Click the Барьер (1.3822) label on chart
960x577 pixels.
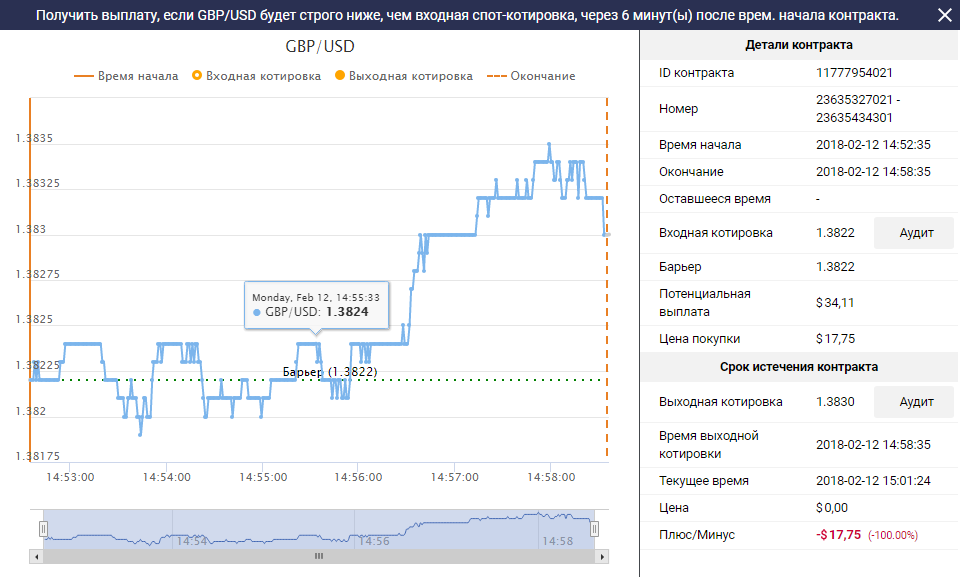pyautogui.click(x=330, y=372)
